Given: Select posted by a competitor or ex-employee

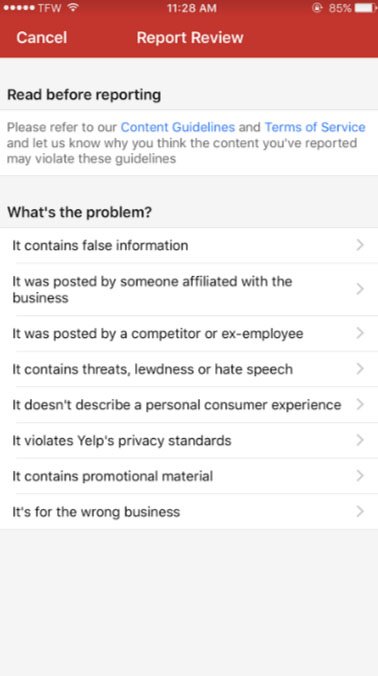Looking at the screenshot, I should (x=189, y=333).
